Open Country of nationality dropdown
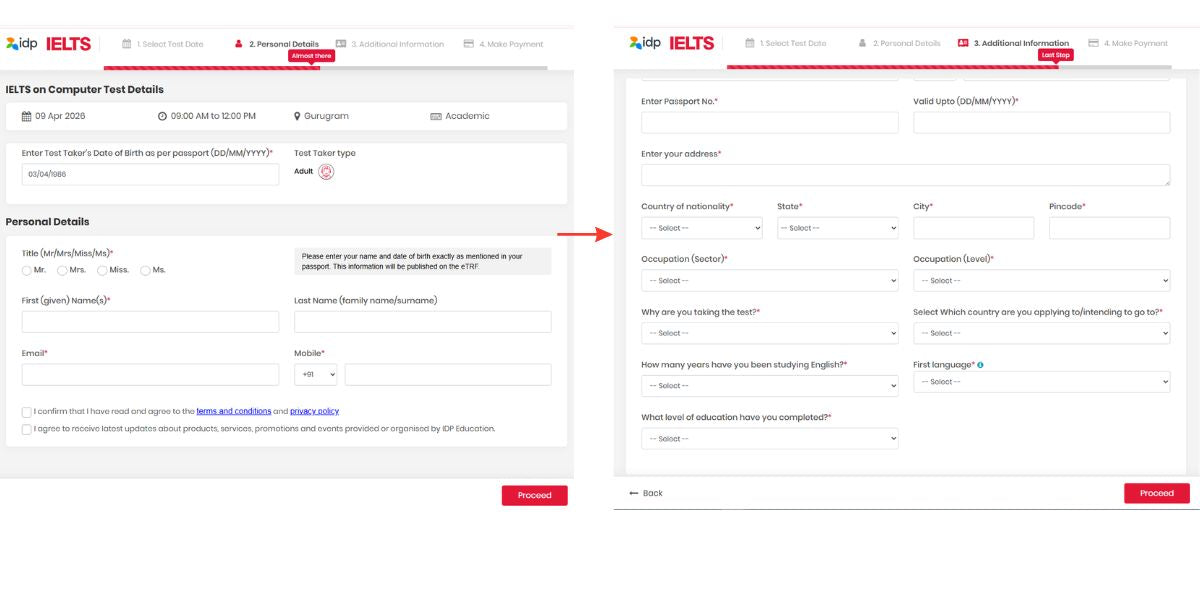 702,228
